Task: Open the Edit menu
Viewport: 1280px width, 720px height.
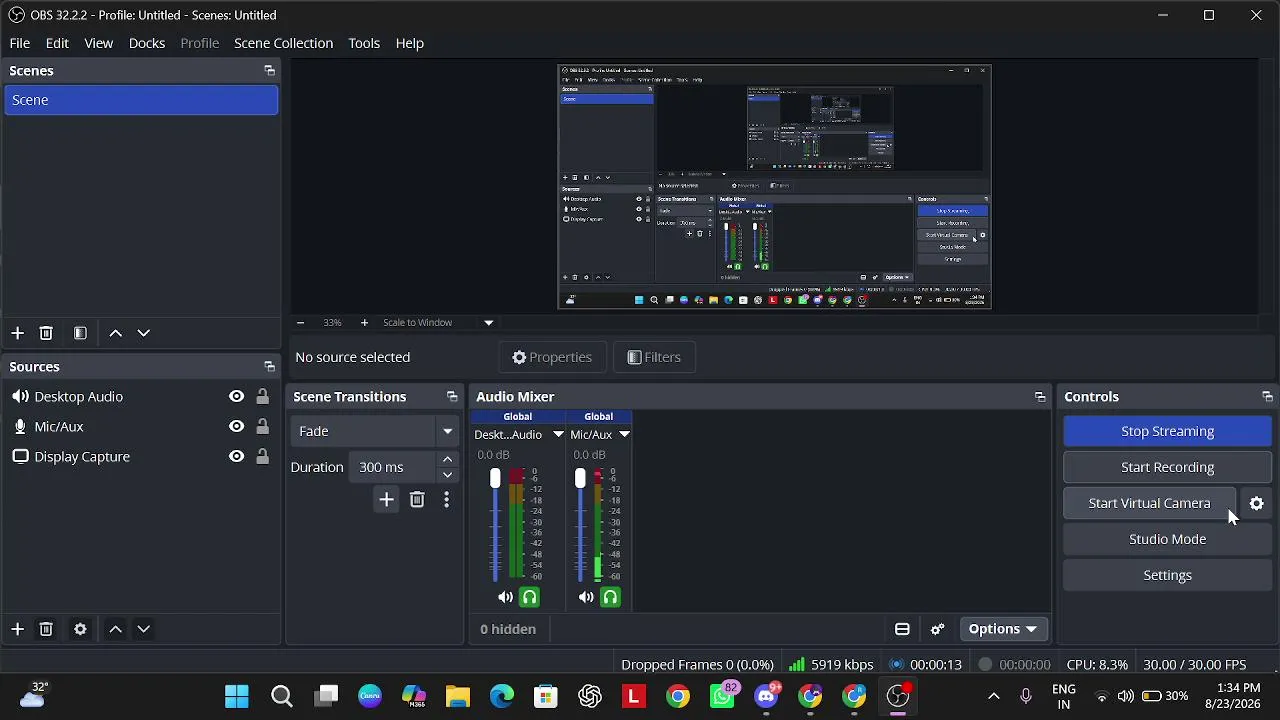Action: coord(57,43)
